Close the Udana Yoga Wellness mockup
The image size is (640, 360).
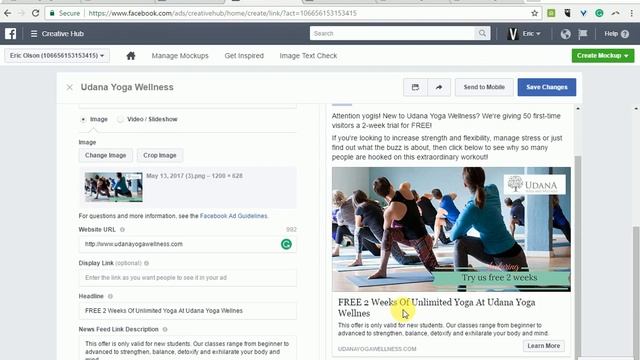(69, 87)
